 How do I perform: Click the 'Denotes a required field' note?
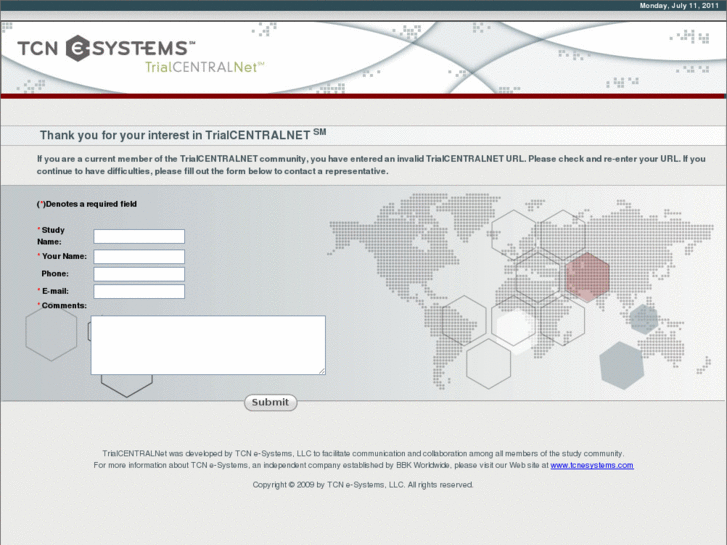[87, 204]
